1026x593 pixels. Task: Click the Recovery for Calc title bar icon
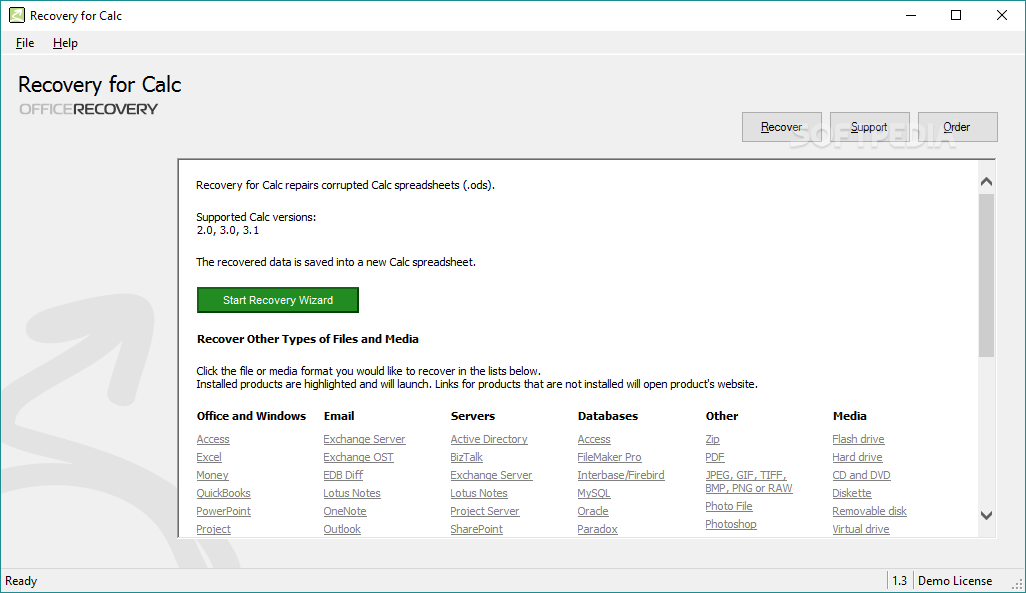pyautogui.click(x=16, y=15)
